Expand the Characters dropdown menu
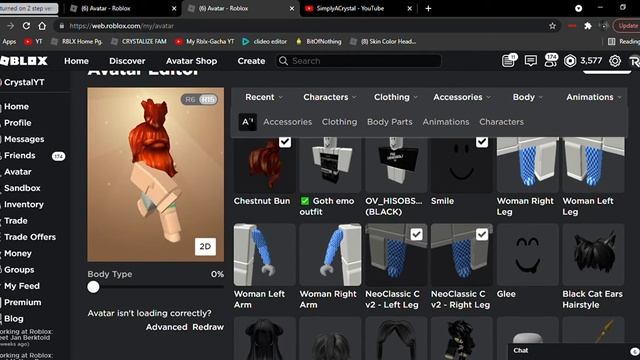Image resolution: width=640 pixels, height=360 pixels. (x=330, y=97)
